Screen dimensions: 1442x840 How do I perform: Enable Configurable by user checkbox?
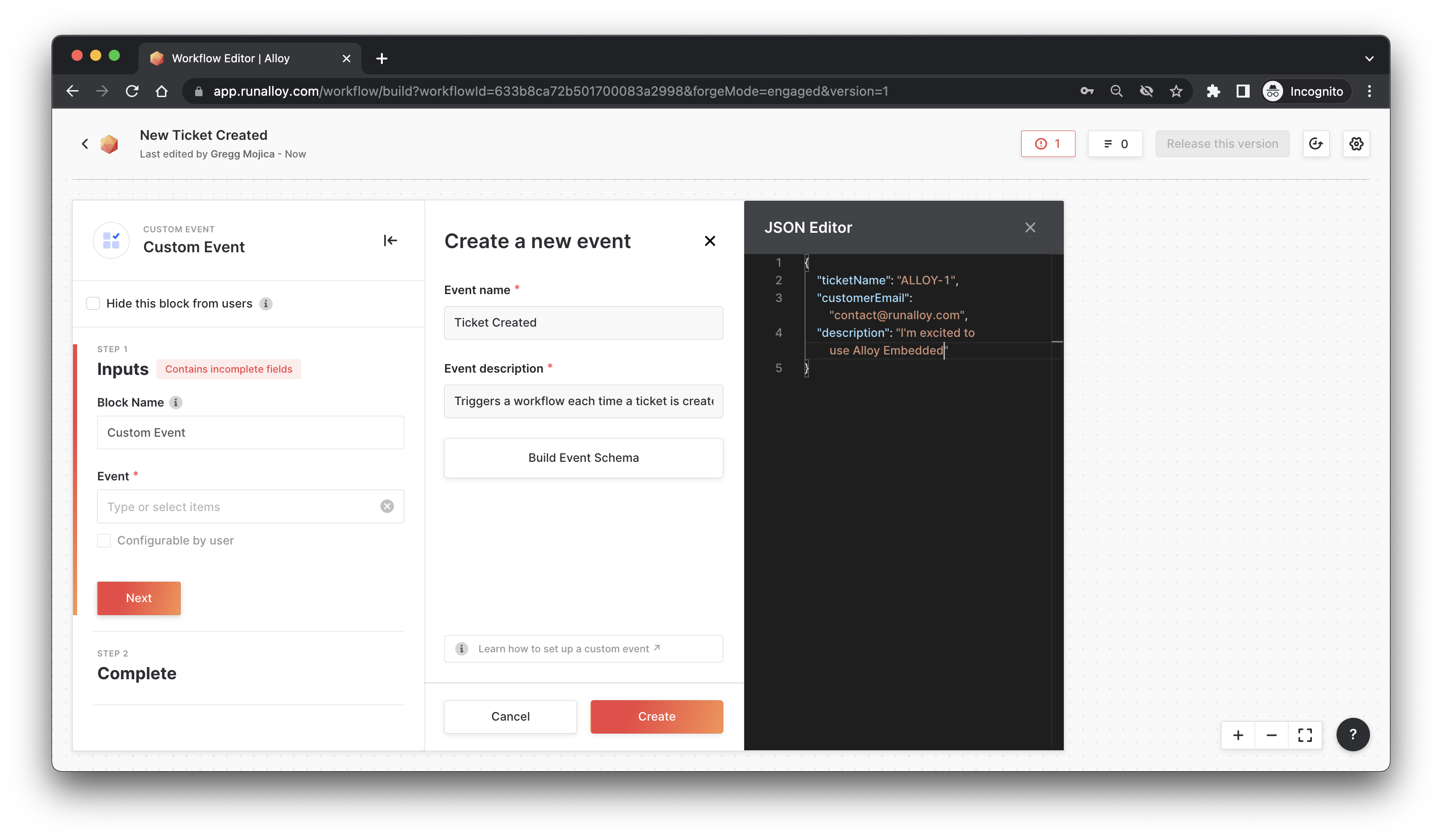pyautogui.click(x=104, y=540)
